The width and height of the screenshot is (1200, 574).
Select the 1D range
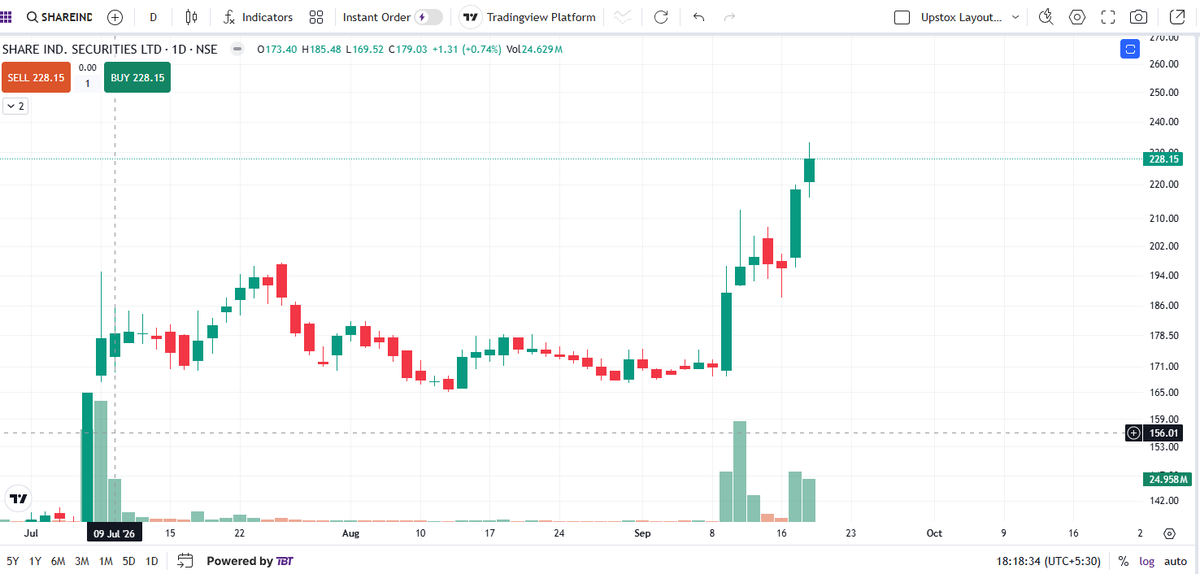click(152, 561)
